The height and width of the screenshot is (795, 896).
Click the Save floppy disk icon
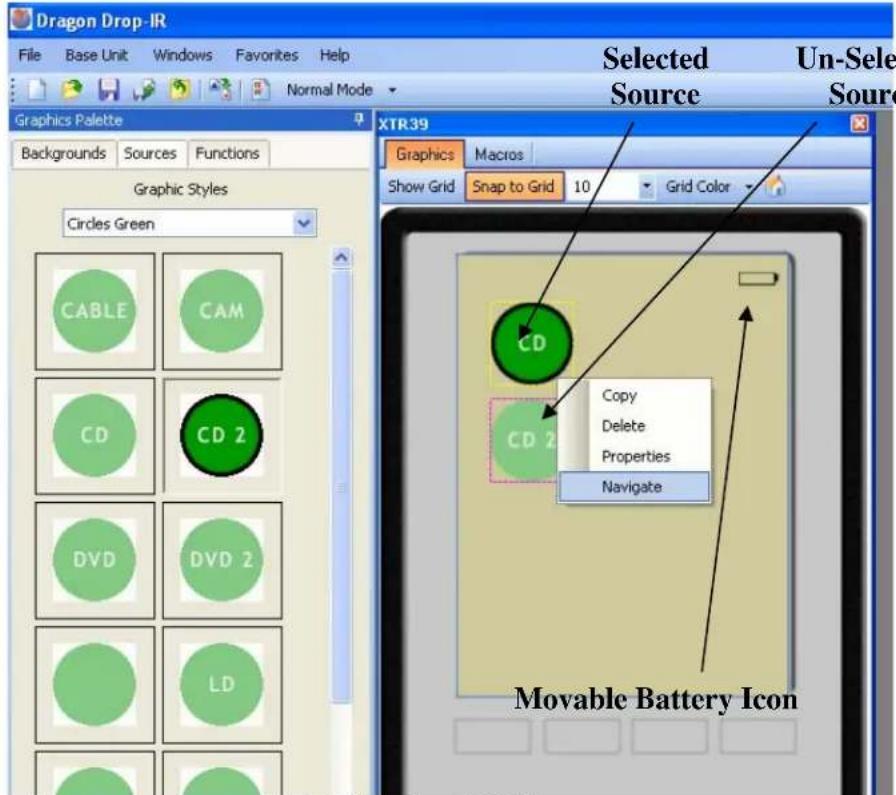tap(109, 90)
